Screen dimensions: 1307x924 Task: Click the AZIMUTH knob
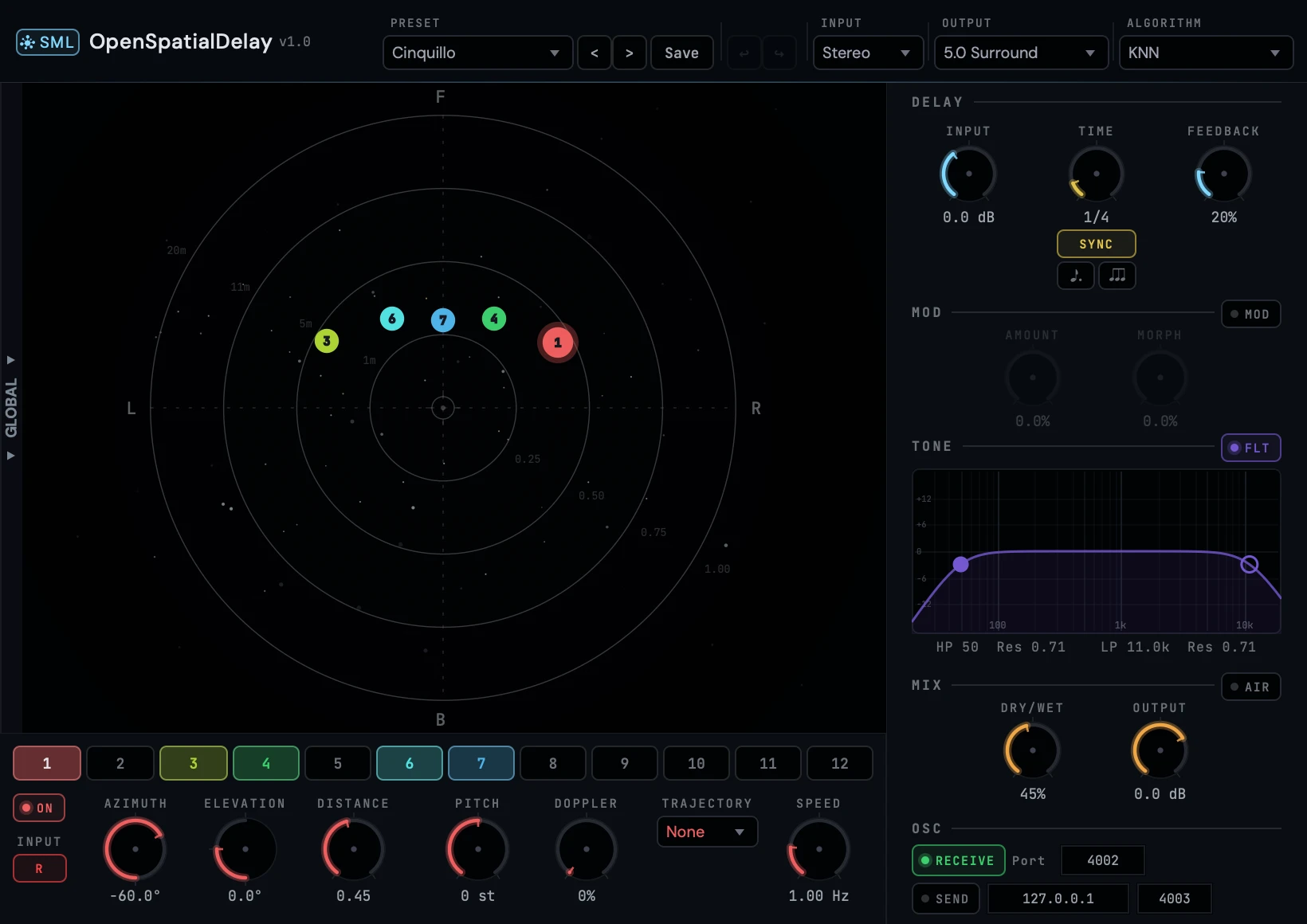(x=135, y=849)
